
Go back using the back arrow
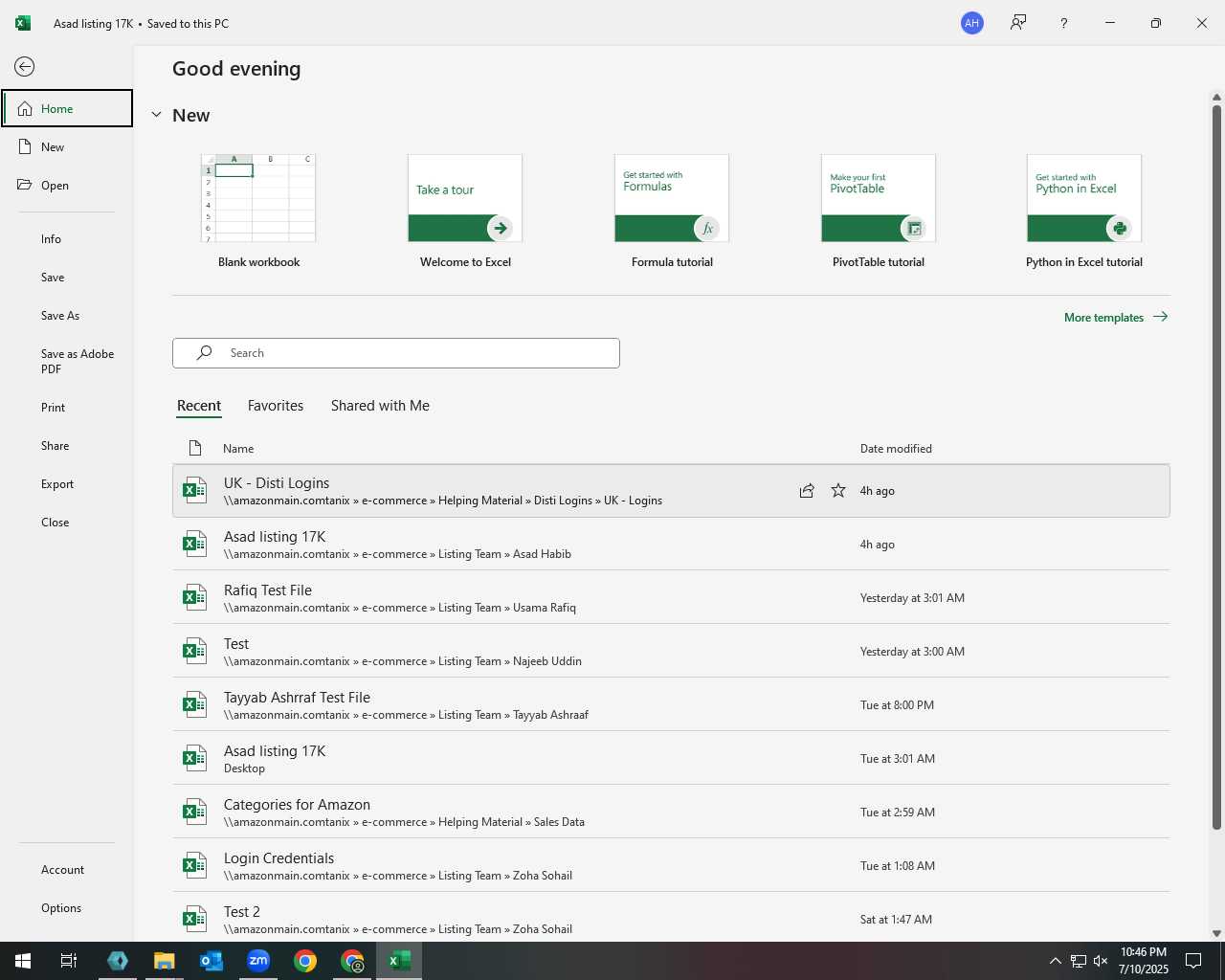point(25,66)
